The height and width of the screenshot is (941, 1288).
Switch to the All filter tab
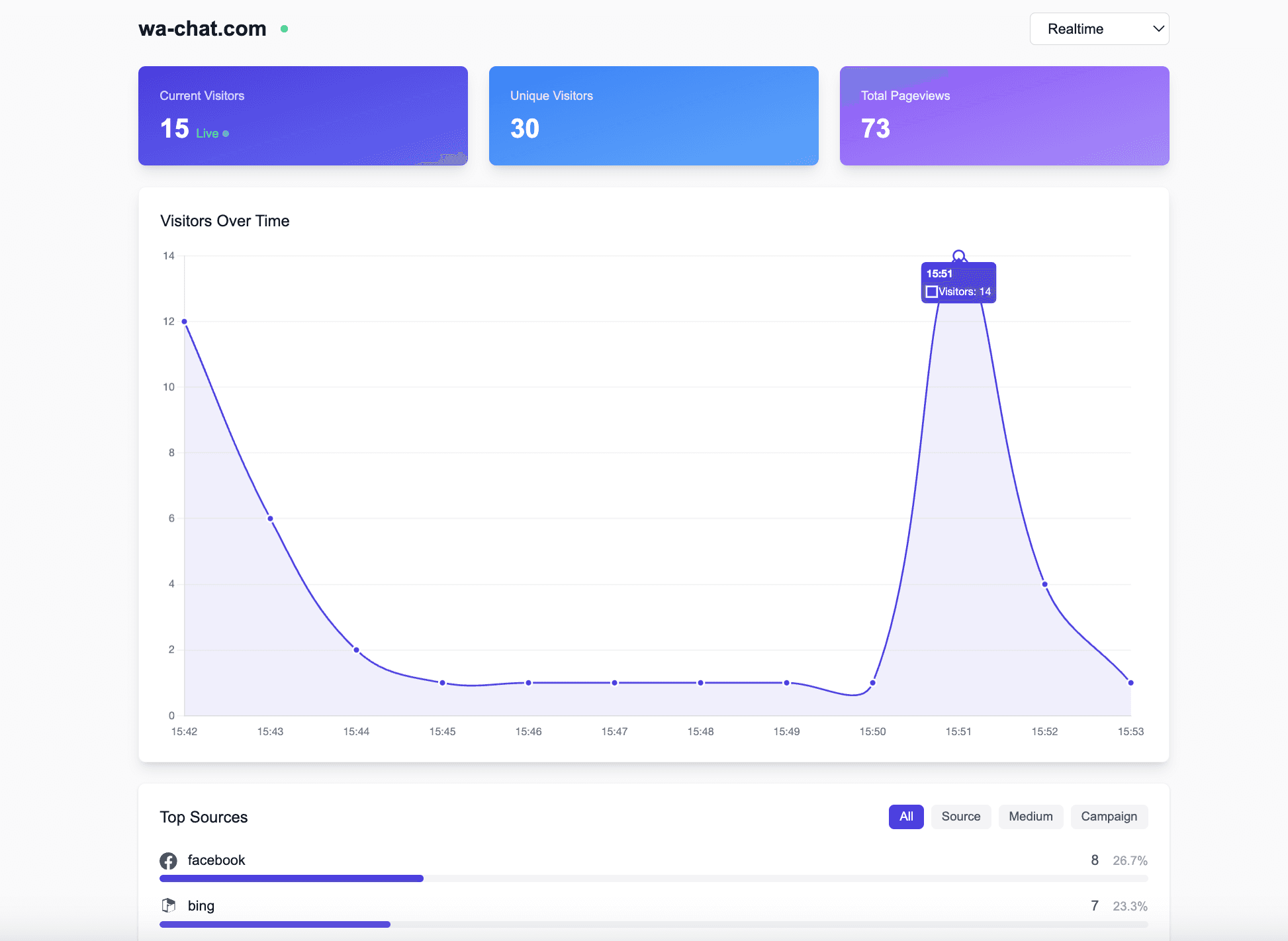905,817
